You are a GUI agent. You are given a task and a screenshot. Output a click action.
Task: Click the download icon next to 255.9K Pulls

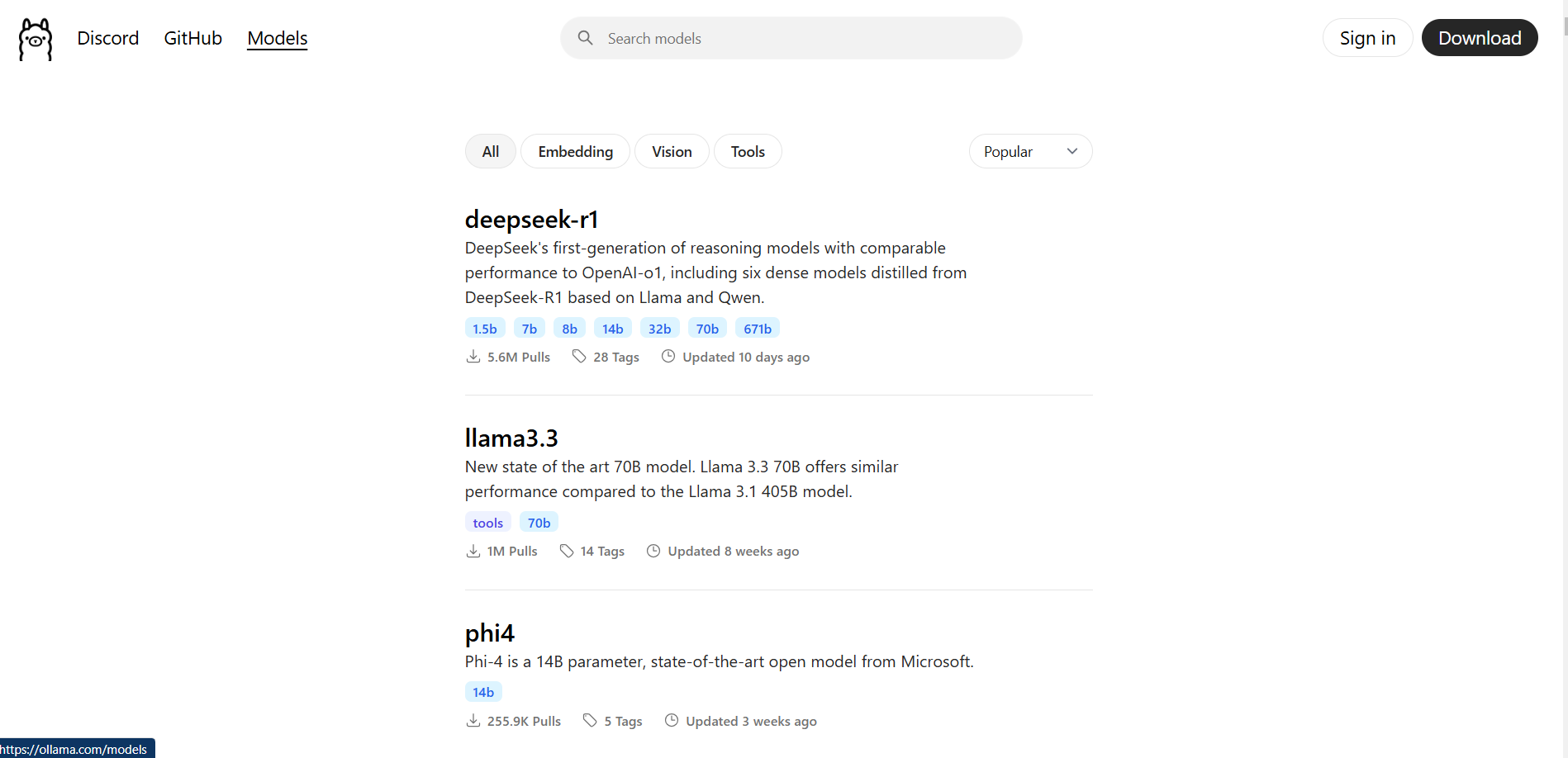tap(473, 720)
